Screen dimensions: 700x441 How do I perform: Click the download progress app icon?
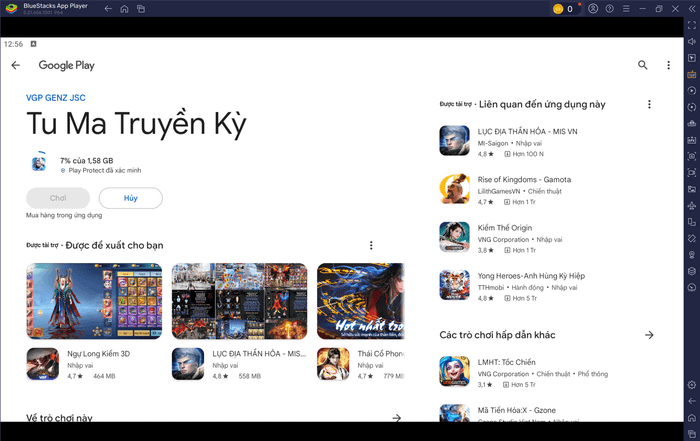pos(39,163)
